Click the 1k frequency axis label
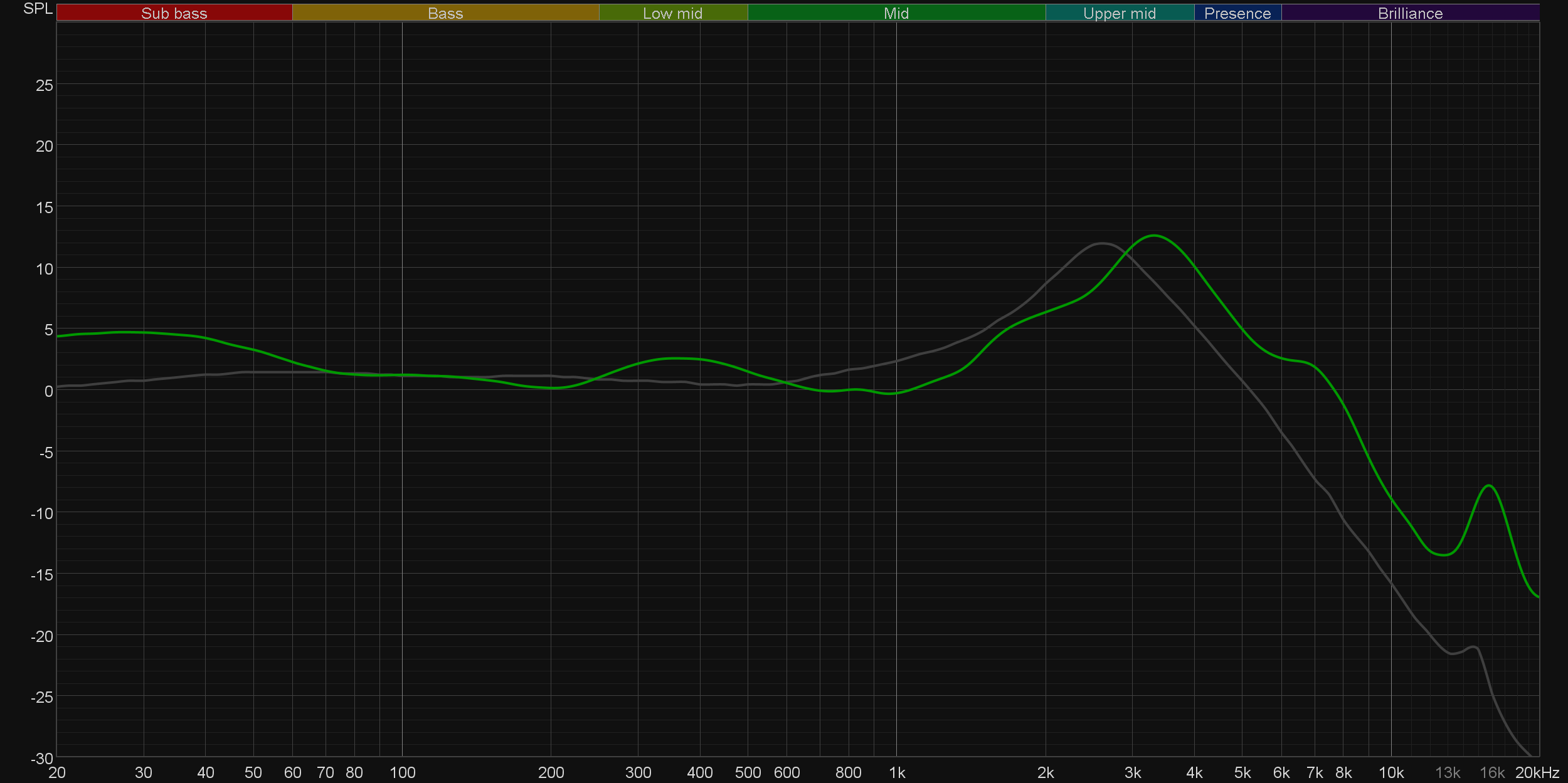 [897, 772]
